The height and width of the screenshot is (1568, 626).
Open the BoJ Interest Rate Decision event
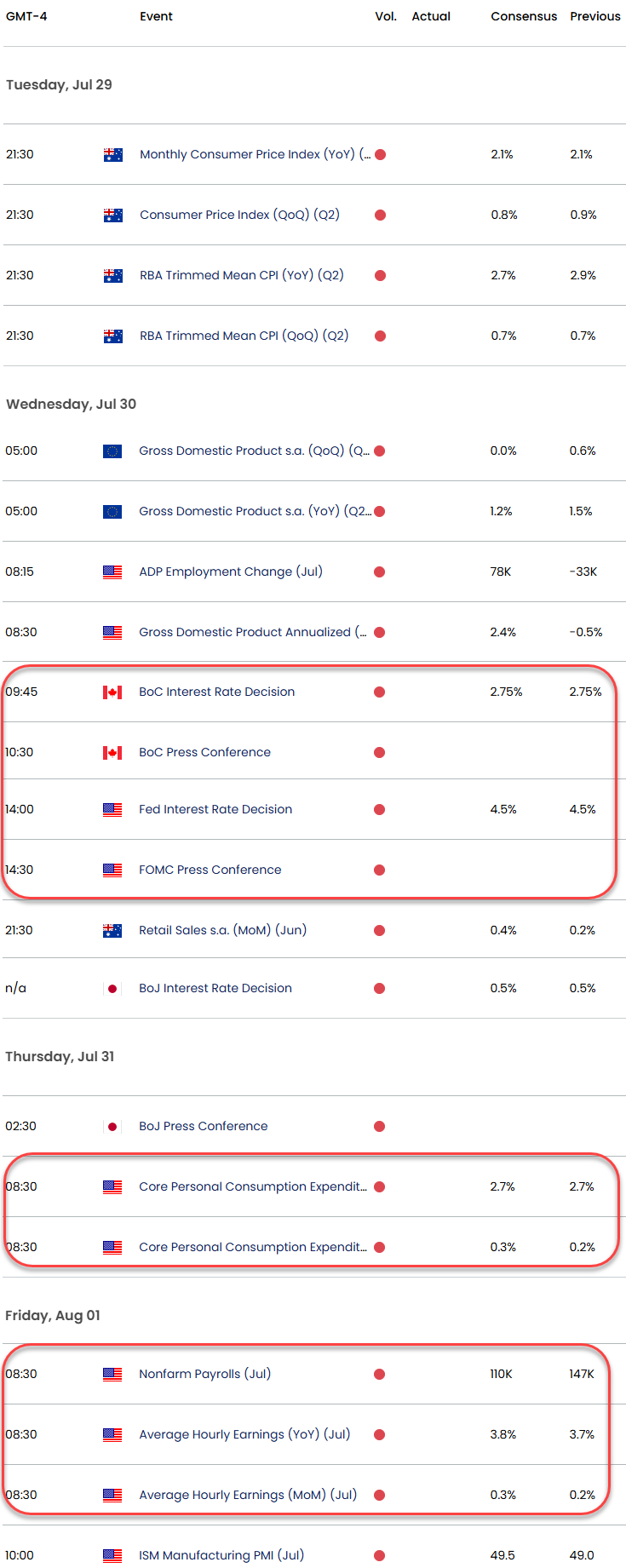pyautogui.click(x=215, y=989)
